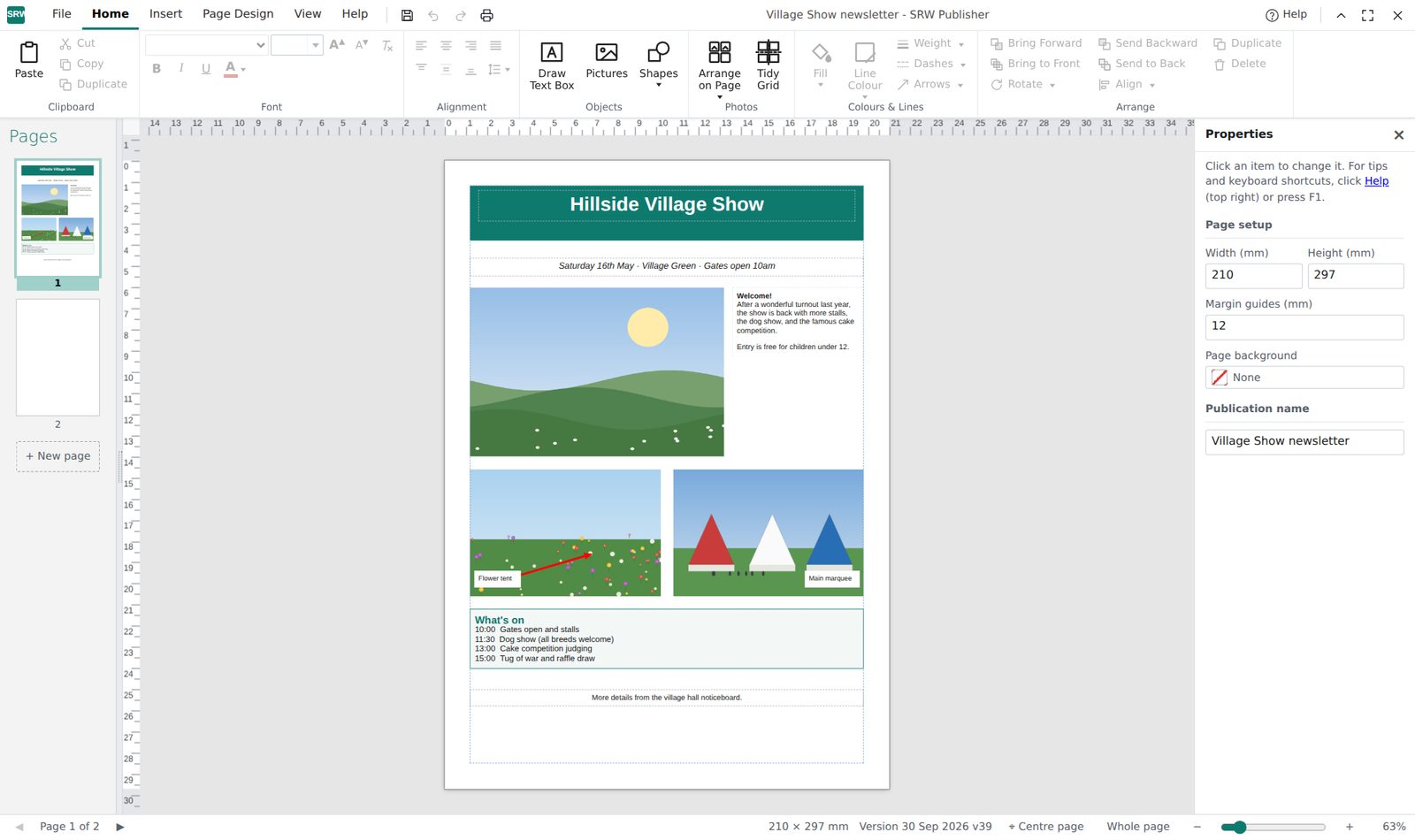The width and height of the screenshot is (1415, 840).
Task: Open the Tidy Grid photo tool
Action: tap(769, 65)
